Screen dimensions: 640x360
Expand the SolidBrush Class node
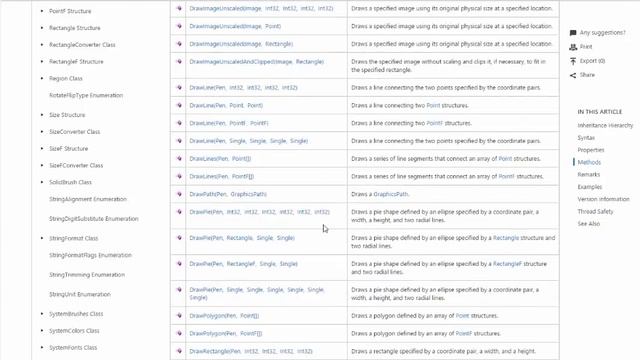[42, 182]
